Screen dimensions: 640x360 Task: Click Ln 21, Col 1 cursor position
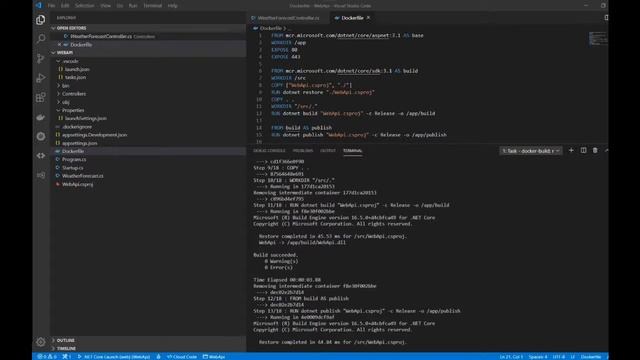511,356
